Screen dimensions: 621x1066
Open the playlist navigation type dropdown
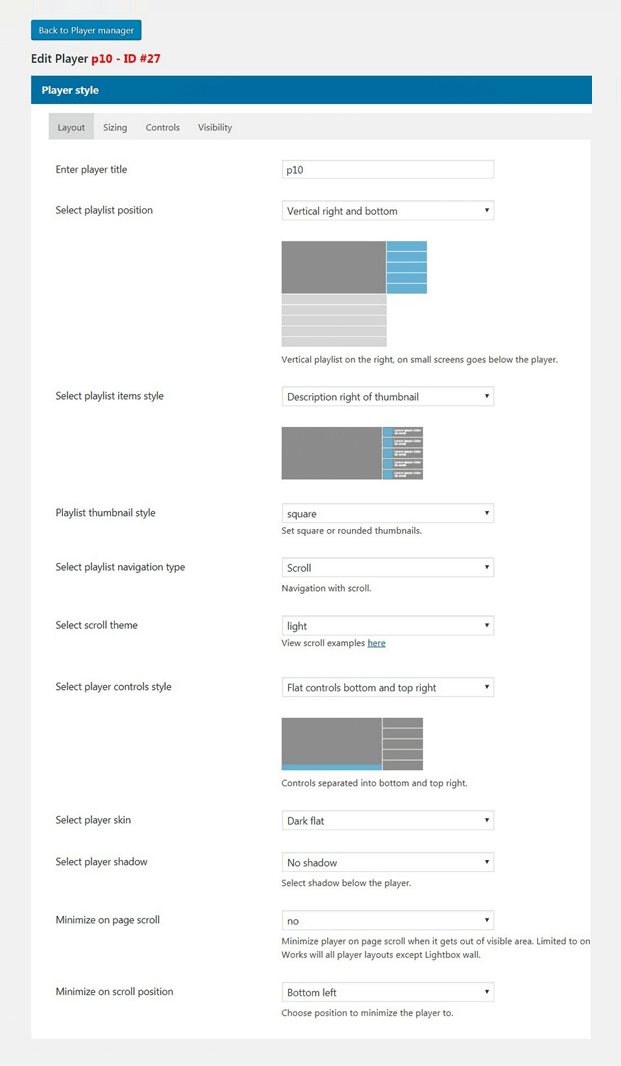(387, 567)
